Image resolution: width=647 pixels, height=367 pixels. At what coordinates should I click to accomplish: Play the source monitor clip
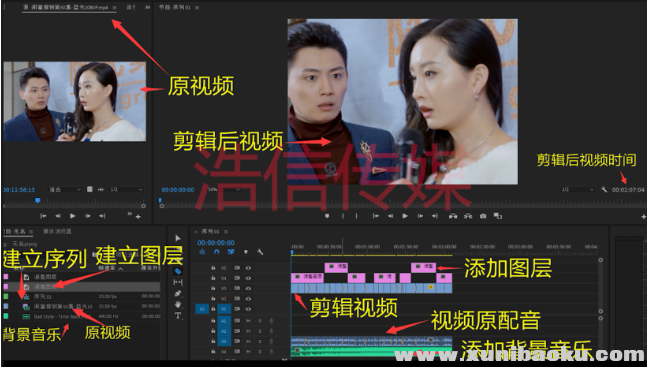73,216
